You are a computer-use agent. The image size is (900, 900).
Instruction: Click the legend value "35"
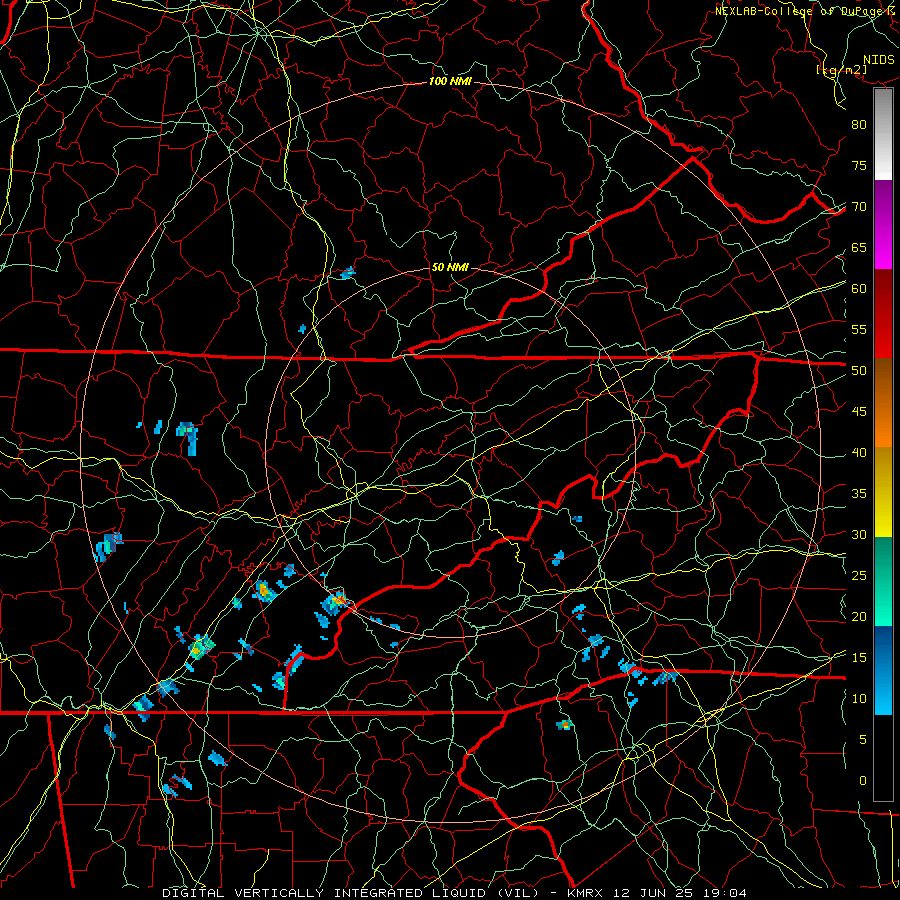(859, 494)
